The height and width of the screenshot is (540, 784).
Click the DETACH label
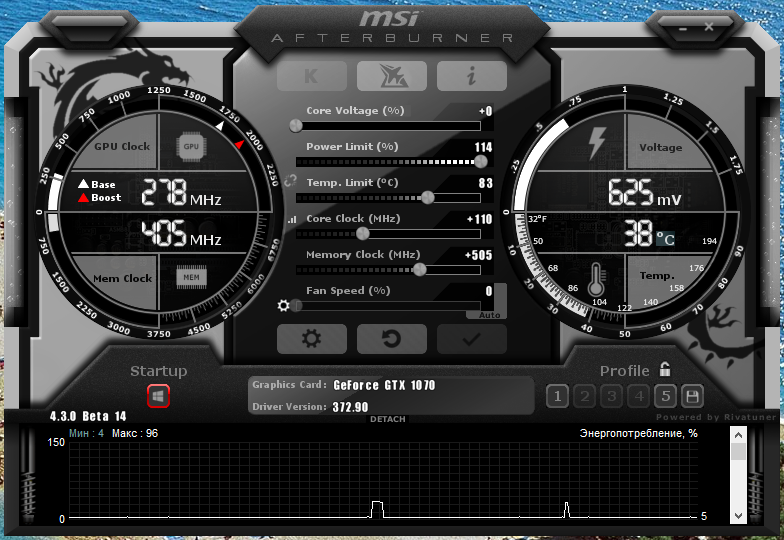coord(388,419)
